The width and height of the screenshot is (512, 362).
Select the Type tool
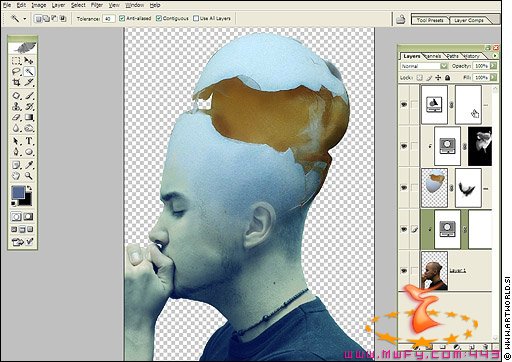(29, 141)
